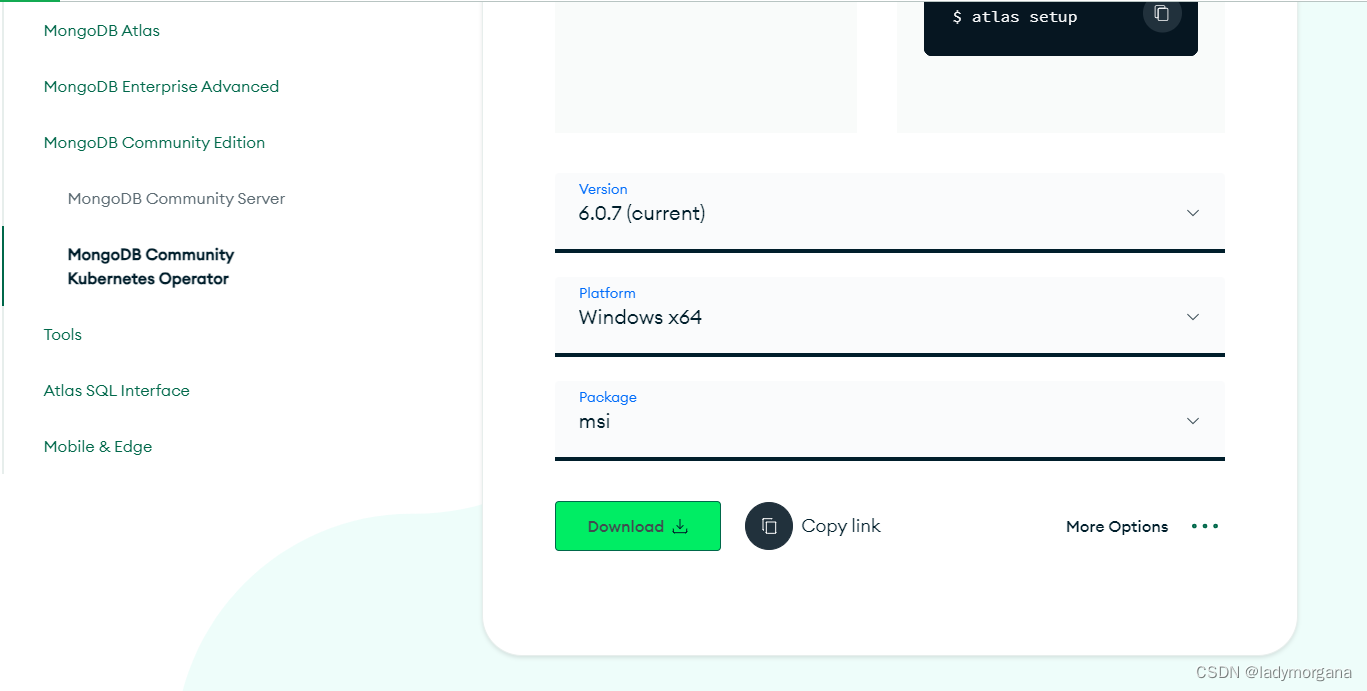Expand the Platform Windows x64 dropdown
The height and width of the screenshot is (691, 1367).
[890, 317]
